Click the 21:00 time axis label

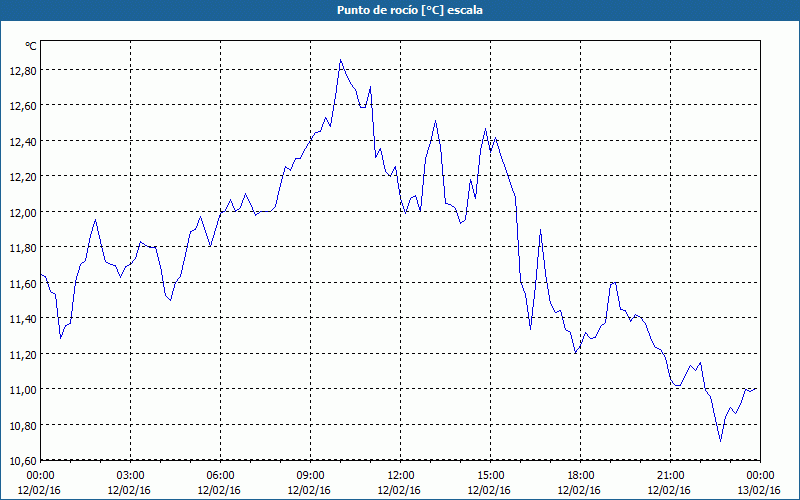pos(670,475)
